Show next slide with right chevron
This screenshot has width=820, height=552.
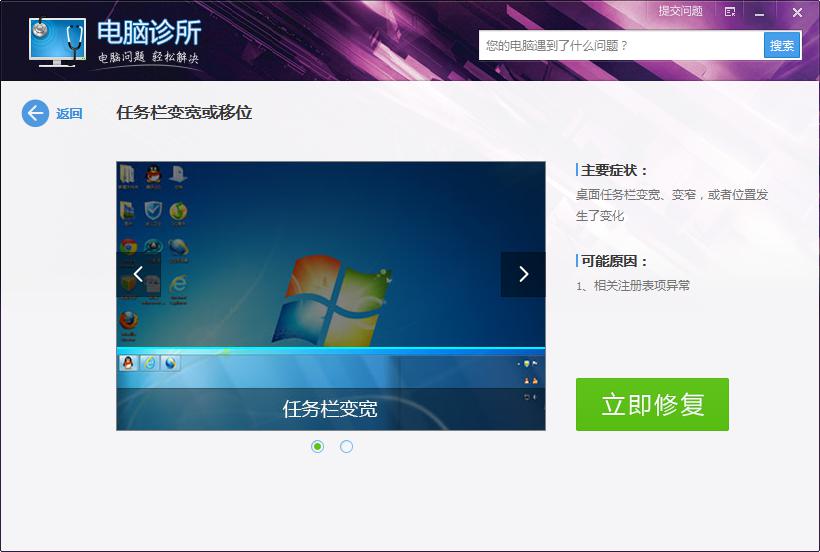click(x=523, y=274)
